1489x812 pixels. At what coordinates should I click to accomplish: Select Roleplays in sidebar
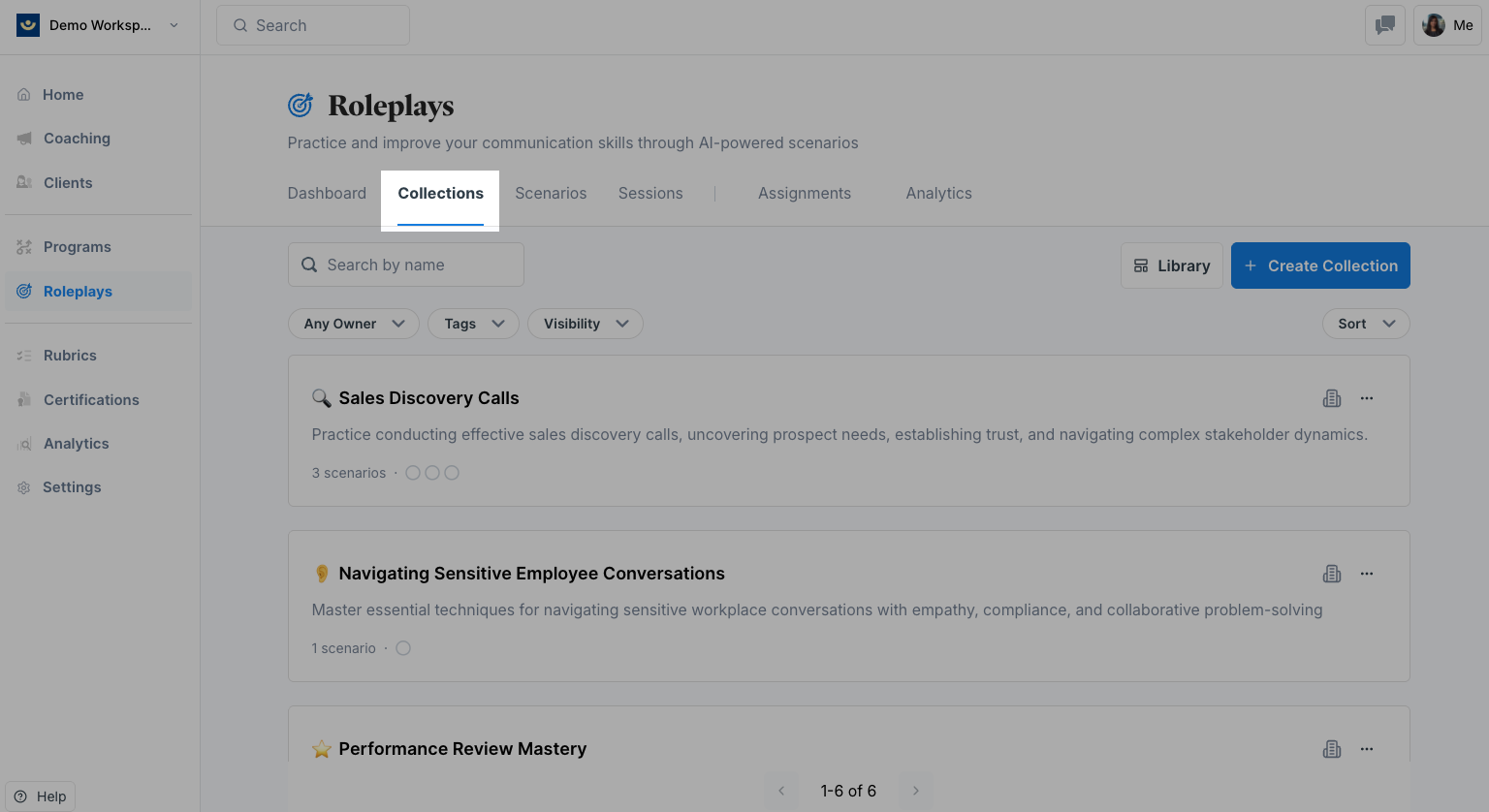point(99,292)
